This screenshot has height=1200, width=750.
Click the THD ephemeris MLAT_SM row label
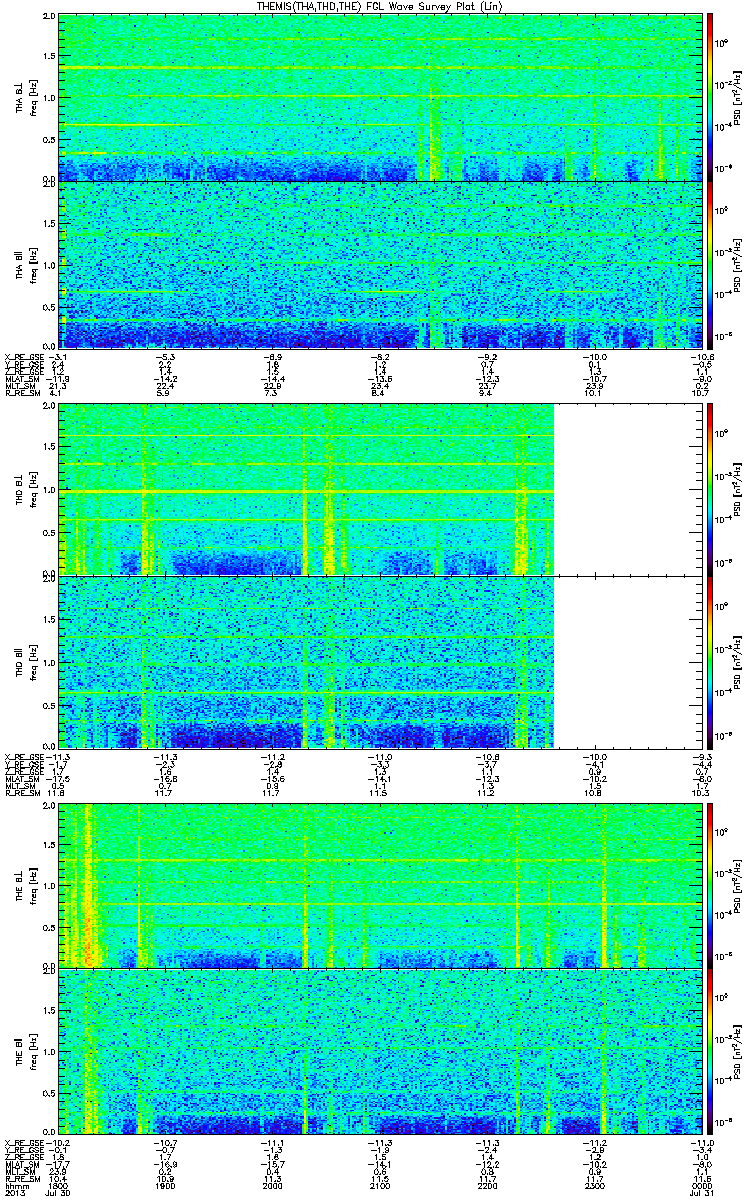click(x=22, y=778)
